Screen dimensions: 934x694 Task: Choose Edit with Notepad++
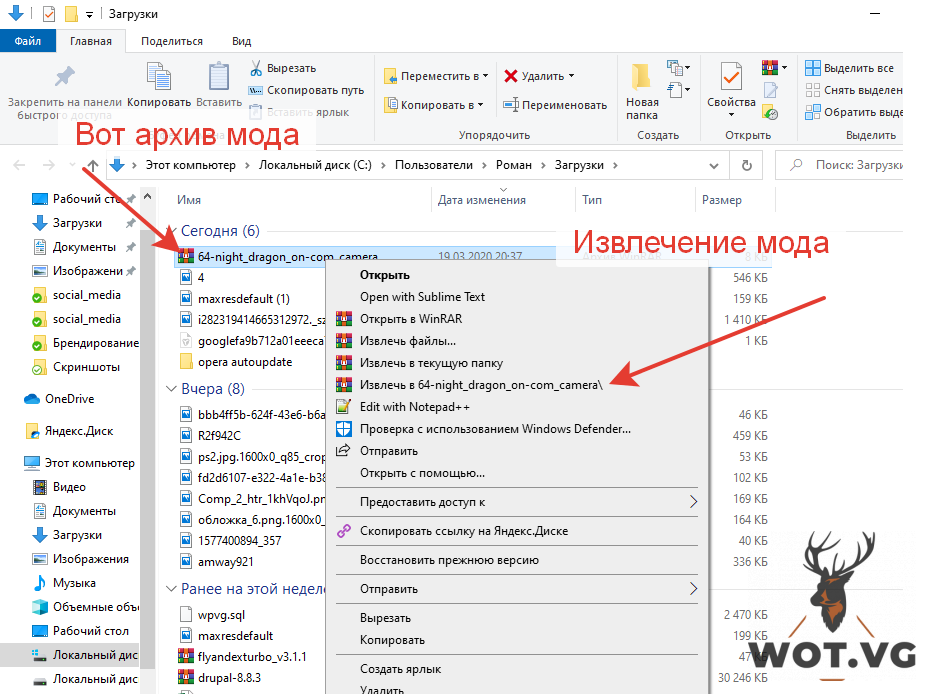[415, 407]
